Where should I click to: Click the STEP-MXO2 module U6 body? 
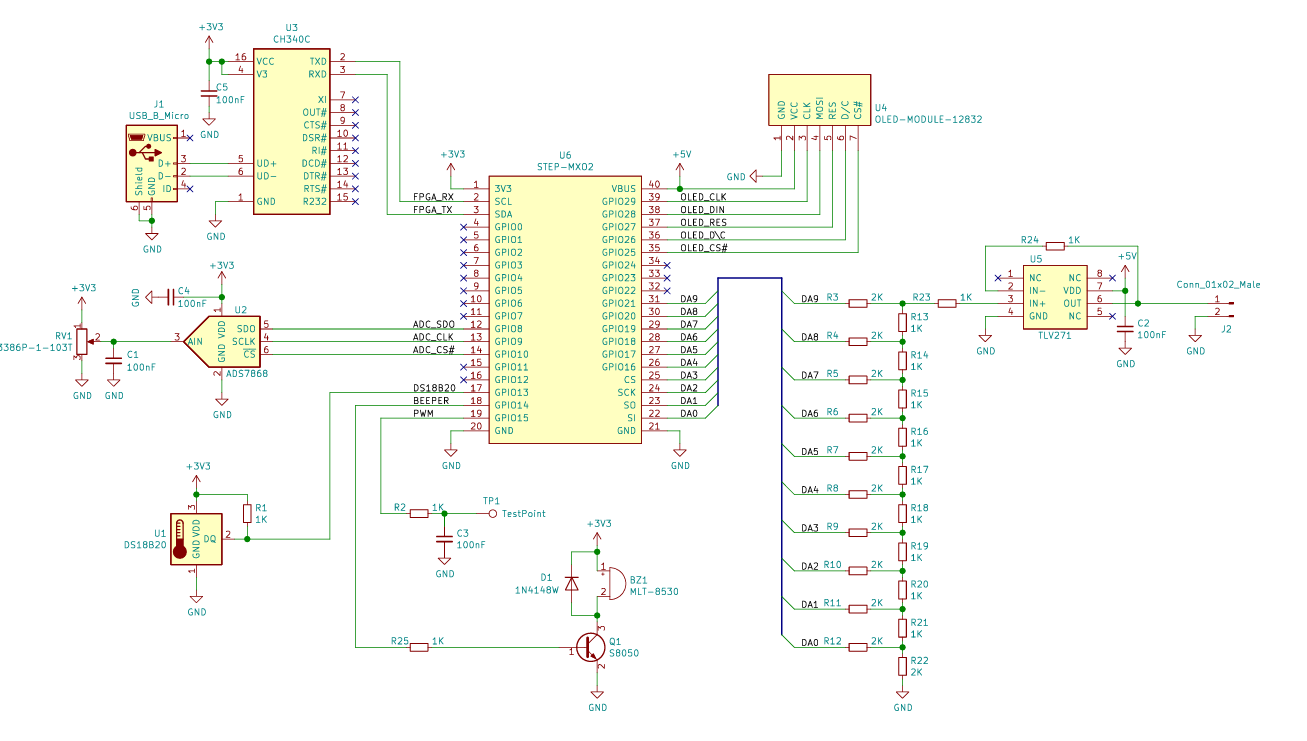pos(565,310)
